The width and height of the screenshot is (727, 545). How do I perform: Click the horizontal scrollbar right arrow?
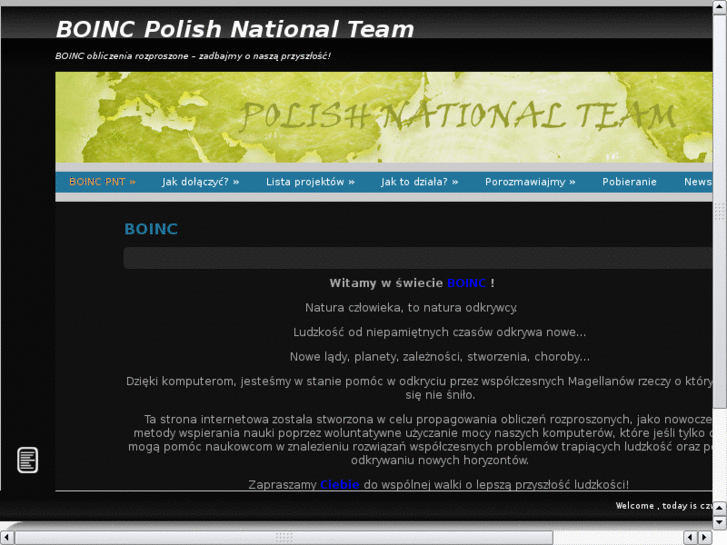tap(705, 538)
